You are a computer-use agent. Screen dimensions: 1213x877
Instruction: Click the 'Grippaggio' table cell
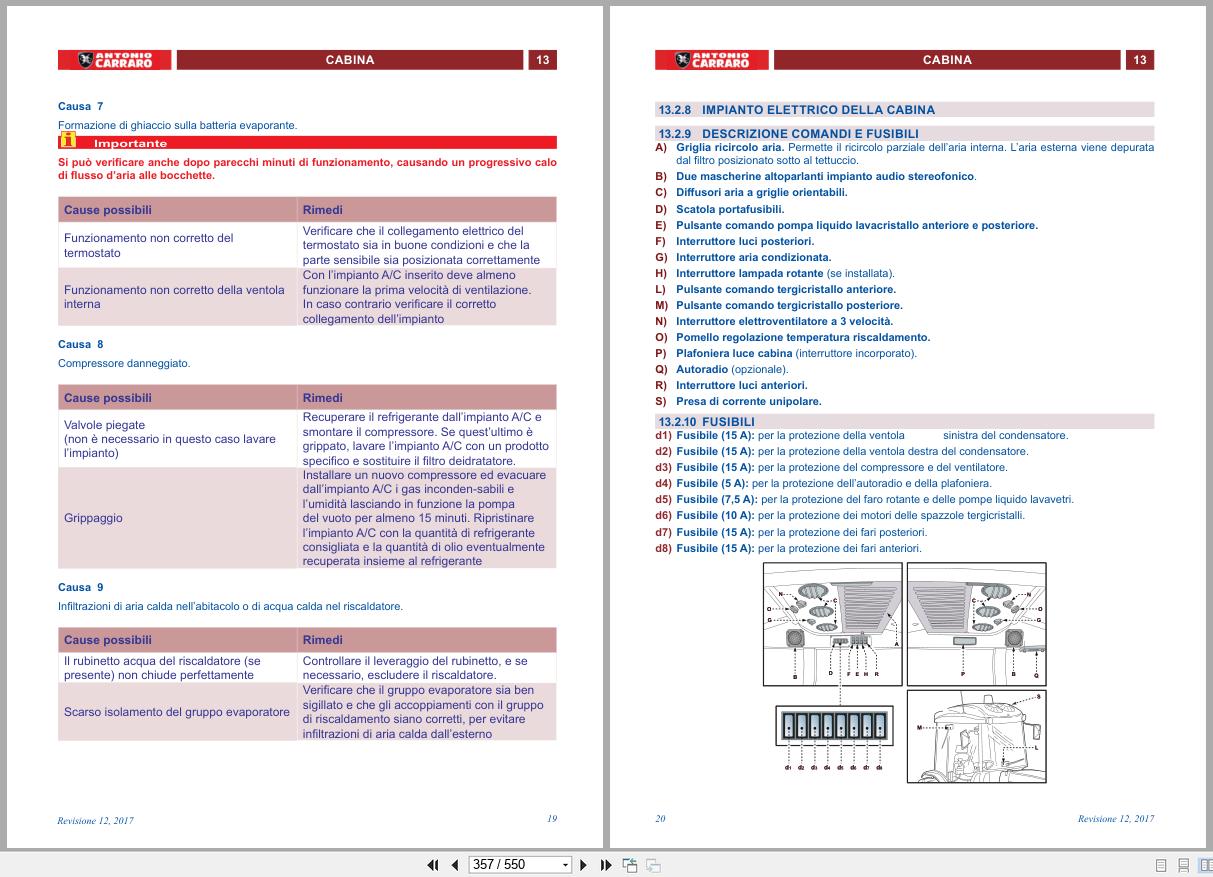tap(177, 518)
